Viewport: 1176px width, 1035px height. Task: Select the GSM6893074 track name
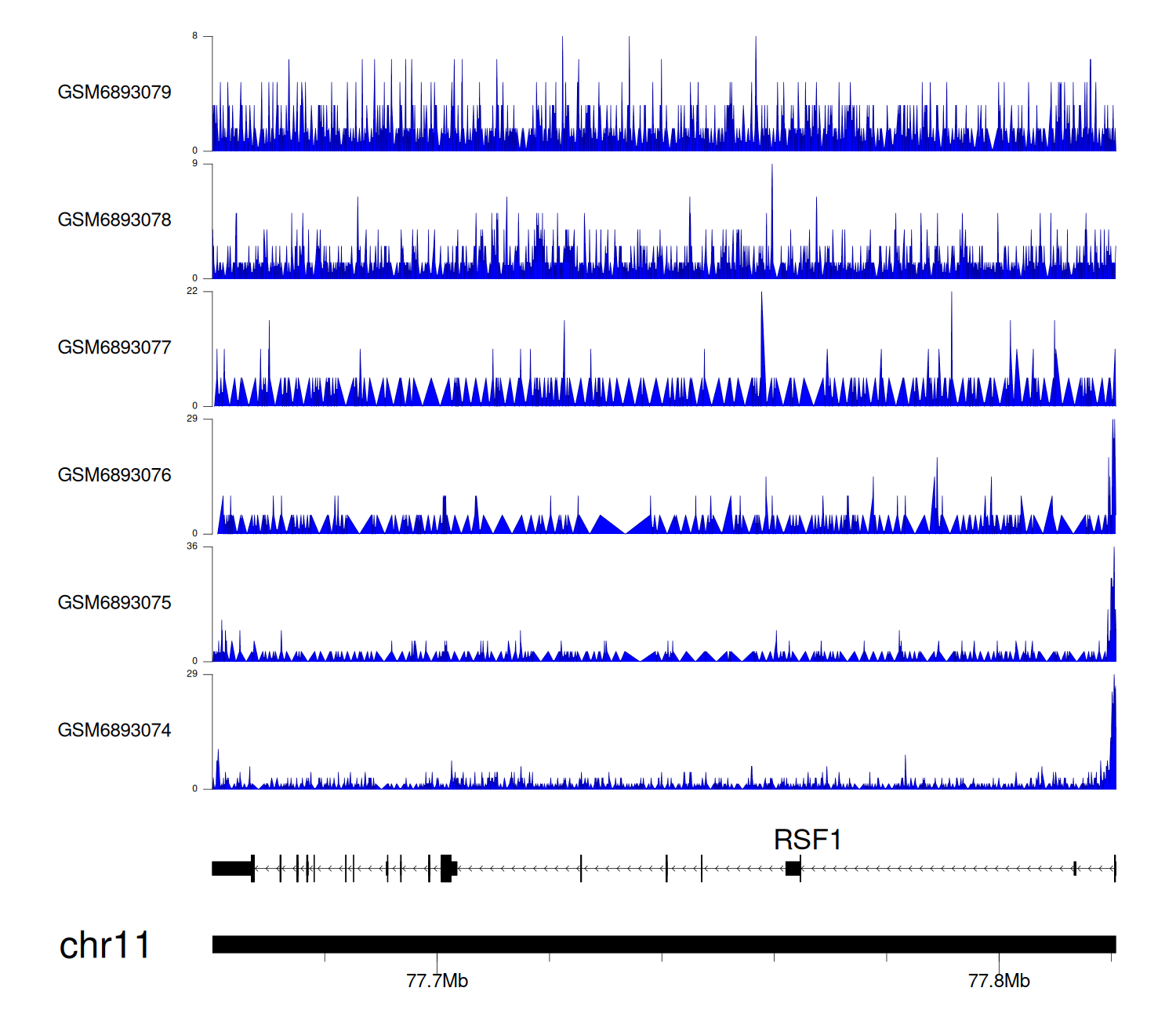coord(114,731)
